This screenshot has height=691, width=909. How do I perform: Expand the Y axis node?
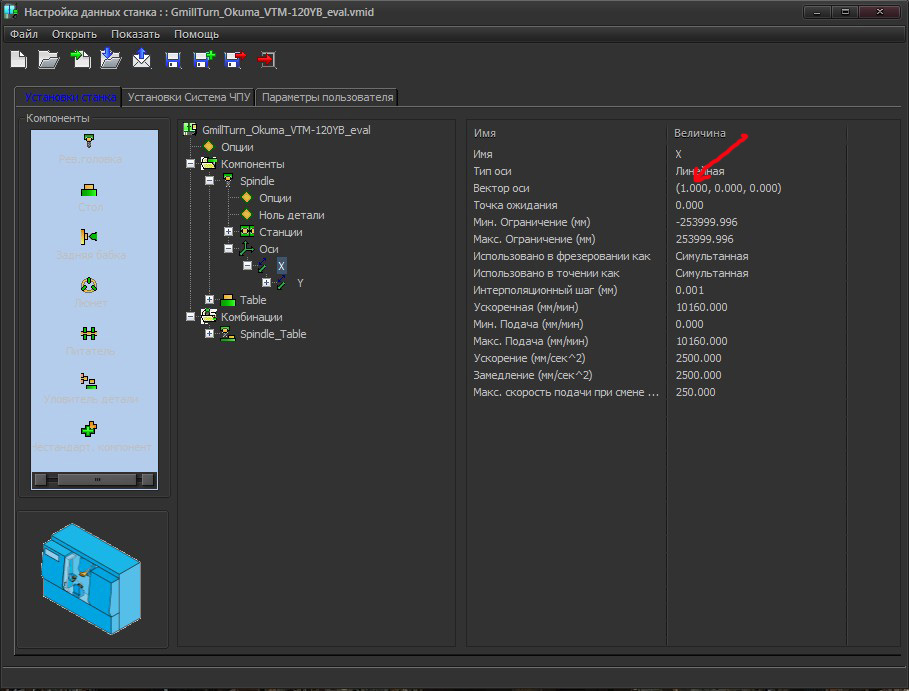266,283
